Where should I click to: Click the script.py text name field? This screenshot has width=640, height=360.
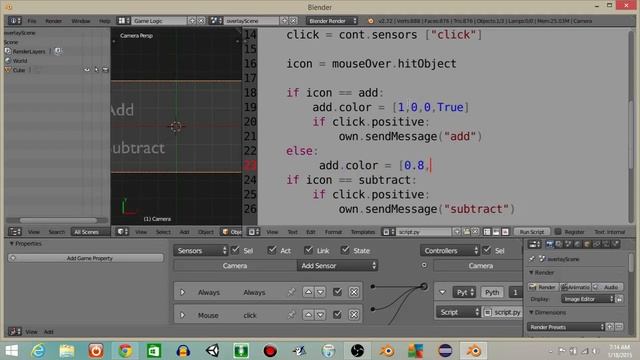point(424,232)
